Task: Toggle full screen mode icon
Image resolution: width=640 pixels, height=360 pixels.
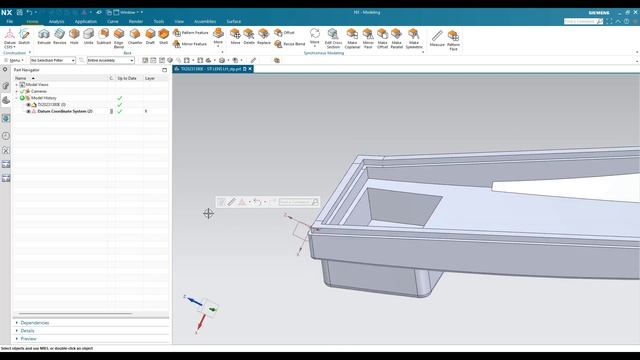Action: (x=609, y=21)
